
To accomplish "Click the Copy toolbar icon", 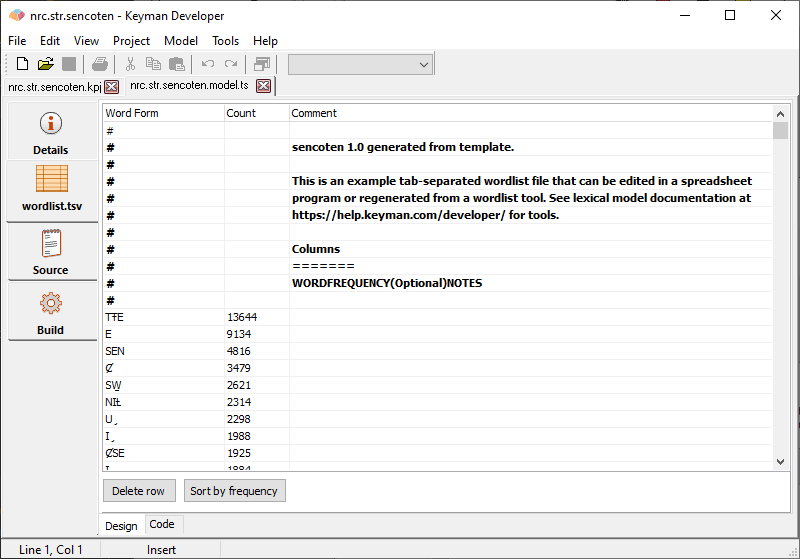I will pos(153,64).
